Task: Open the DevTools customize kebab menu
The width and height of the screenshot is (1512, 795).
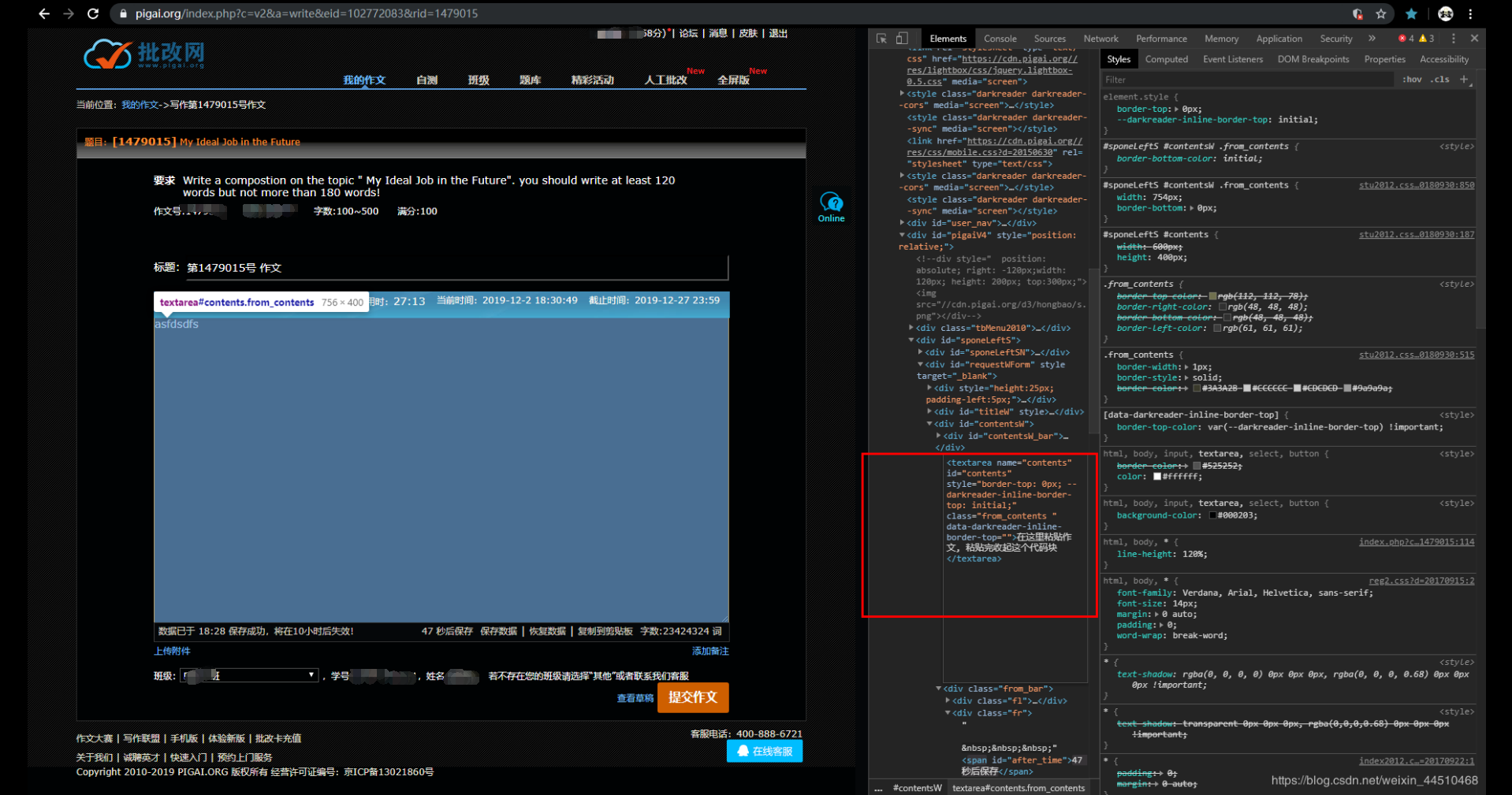Action: pyautogui.click(x=1454, y=38)
